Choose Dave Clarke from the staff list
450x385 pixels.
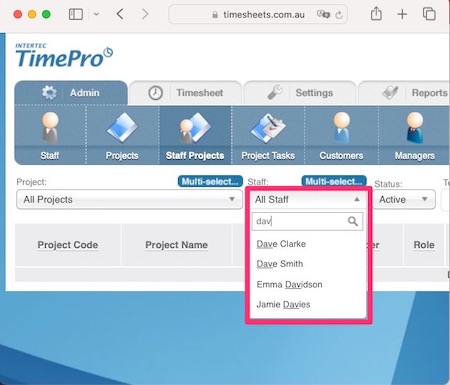281,244
